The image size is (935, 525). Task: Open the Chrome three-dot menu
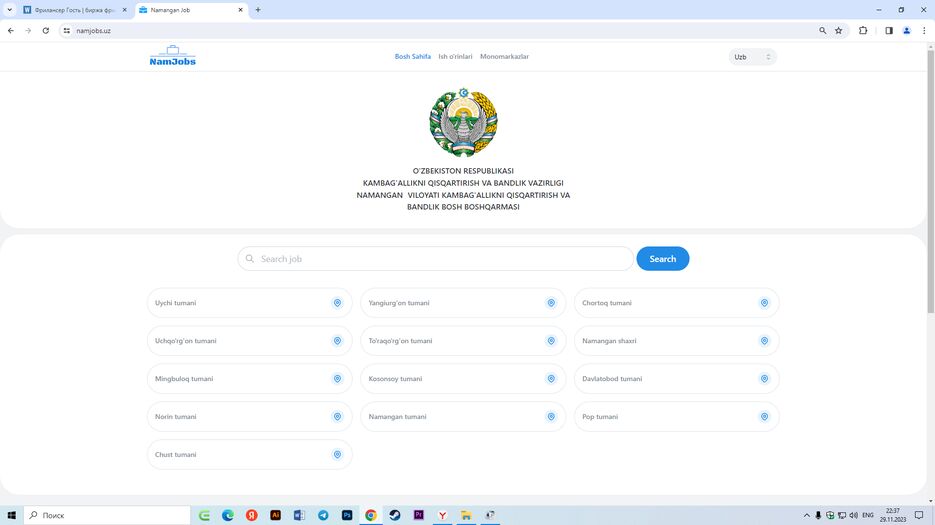[924, 30]
